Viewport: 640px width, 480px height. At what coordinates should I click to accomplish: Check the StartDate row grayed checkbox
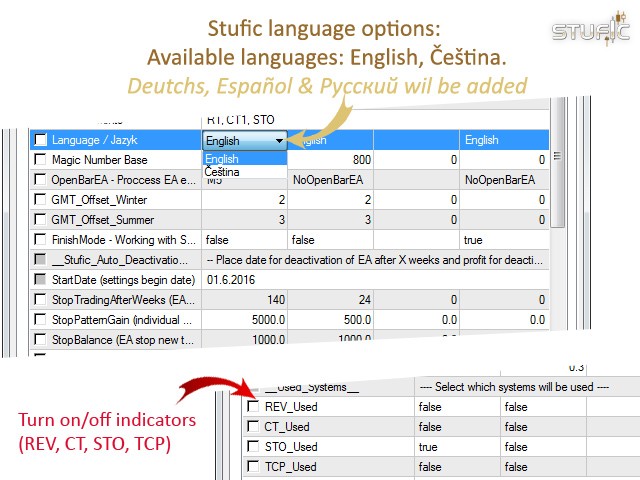[x=40, y=280]
